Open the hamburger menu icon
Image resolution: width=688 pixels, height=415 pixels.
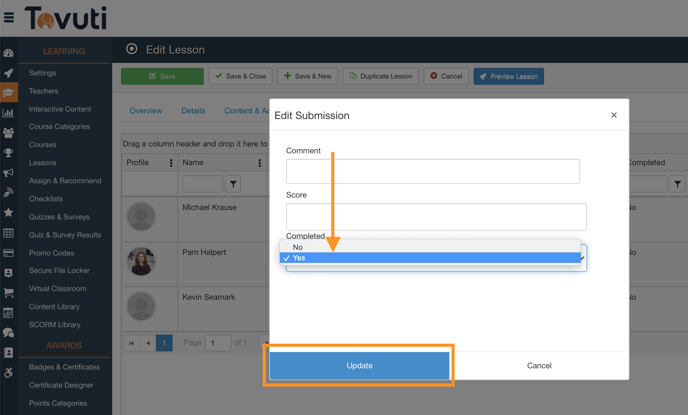coord(9,17)
